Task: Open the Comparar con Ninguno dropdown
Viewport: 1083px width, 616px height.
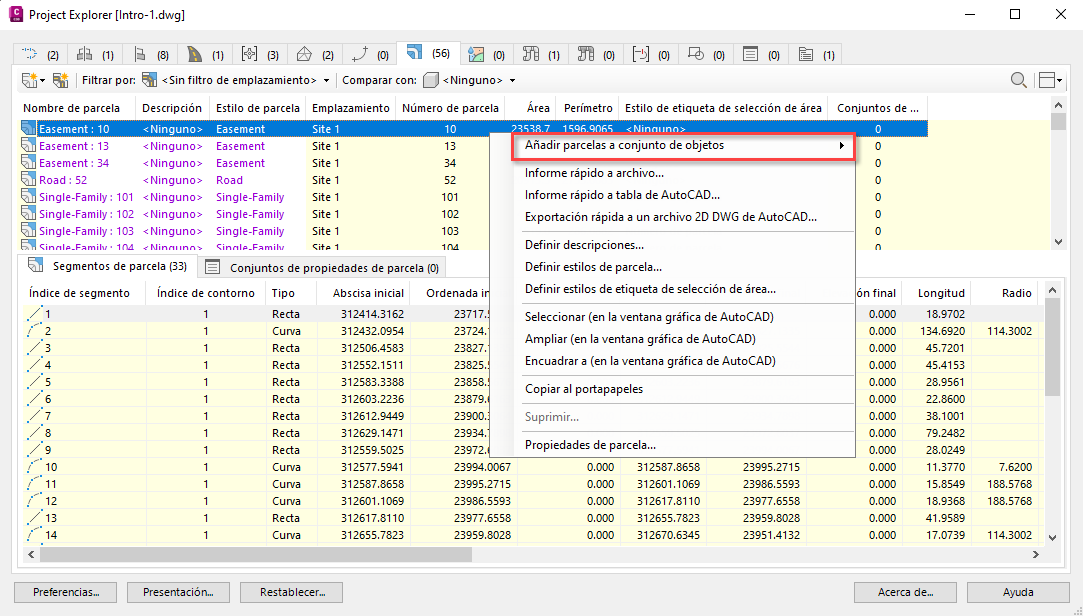Action: pos(469,80)
